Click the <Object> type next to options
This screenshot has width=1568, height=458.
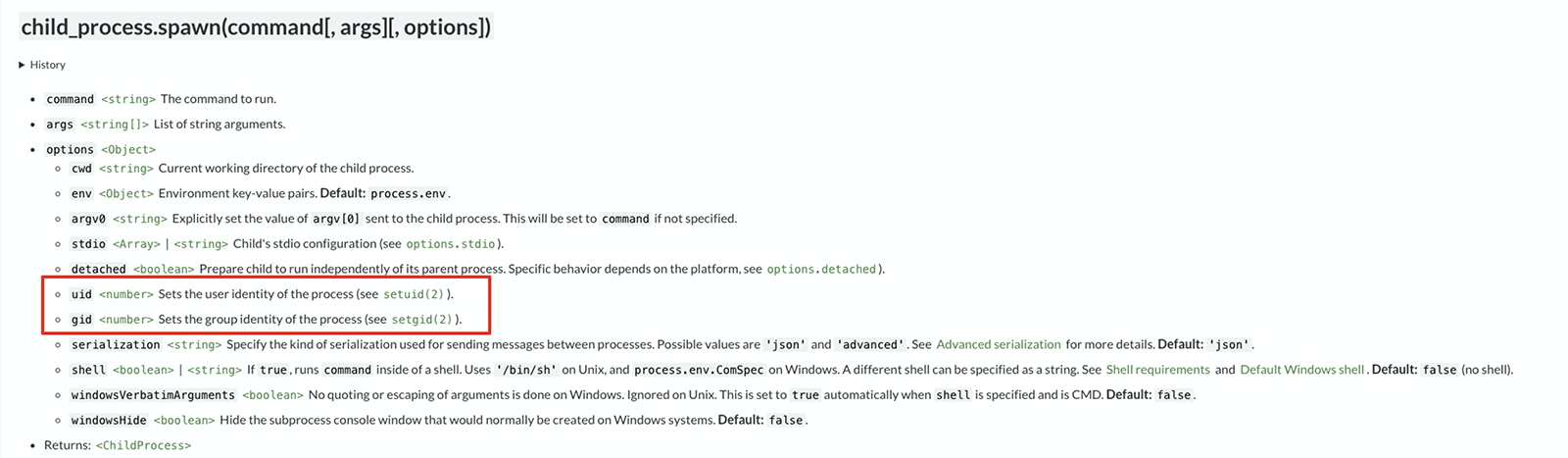pos(128,150)
